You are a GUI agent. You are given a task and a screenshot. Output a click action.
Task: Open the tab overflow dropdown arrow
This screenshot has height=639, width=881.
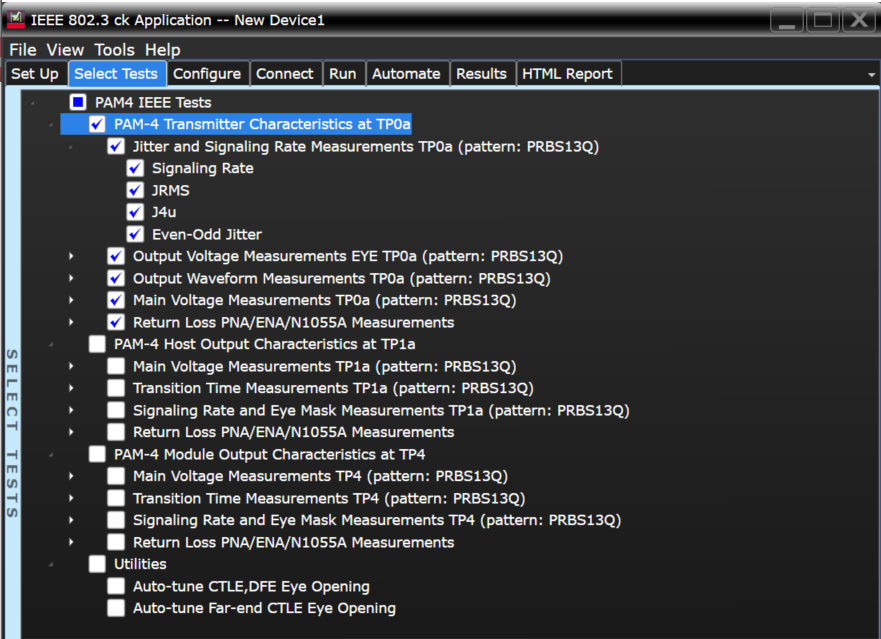click(x=872, y=75)
